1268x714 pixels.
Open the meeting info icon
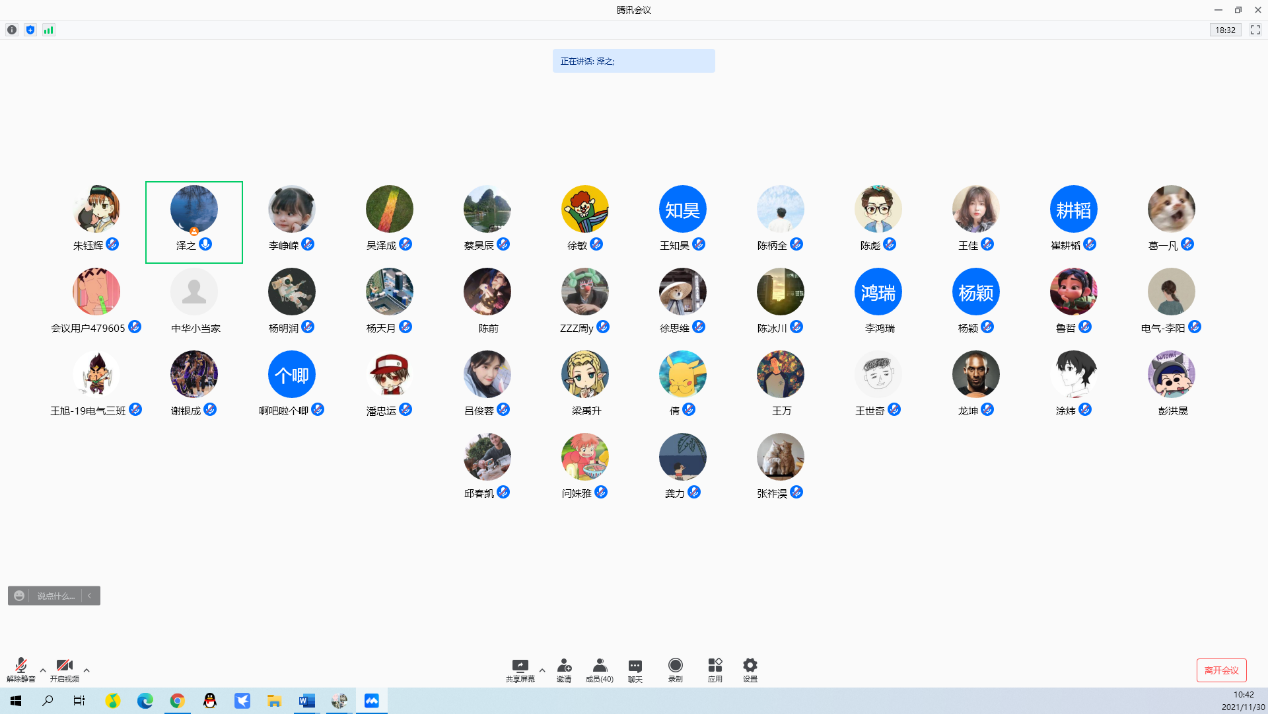[x=12, y=30]
